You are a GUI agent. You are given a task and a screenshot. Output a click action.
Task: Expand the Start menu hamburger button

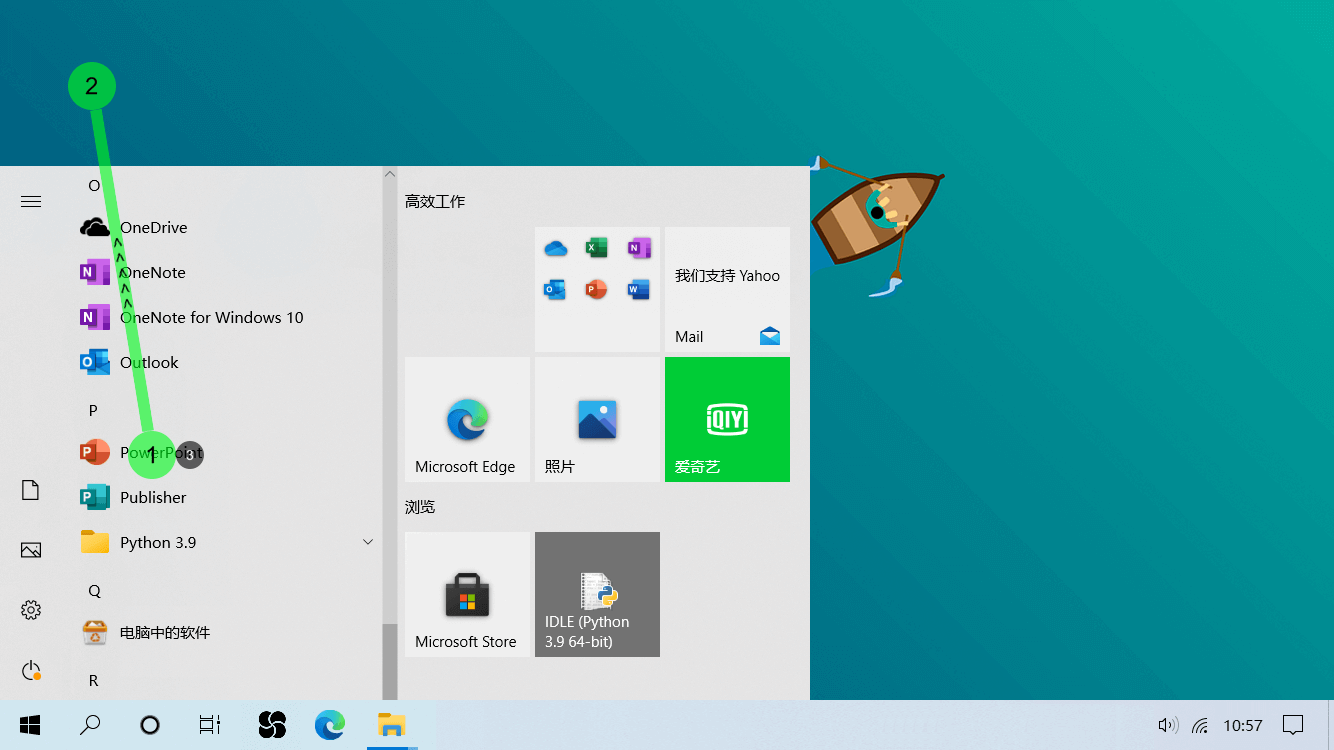click(31, 202)
